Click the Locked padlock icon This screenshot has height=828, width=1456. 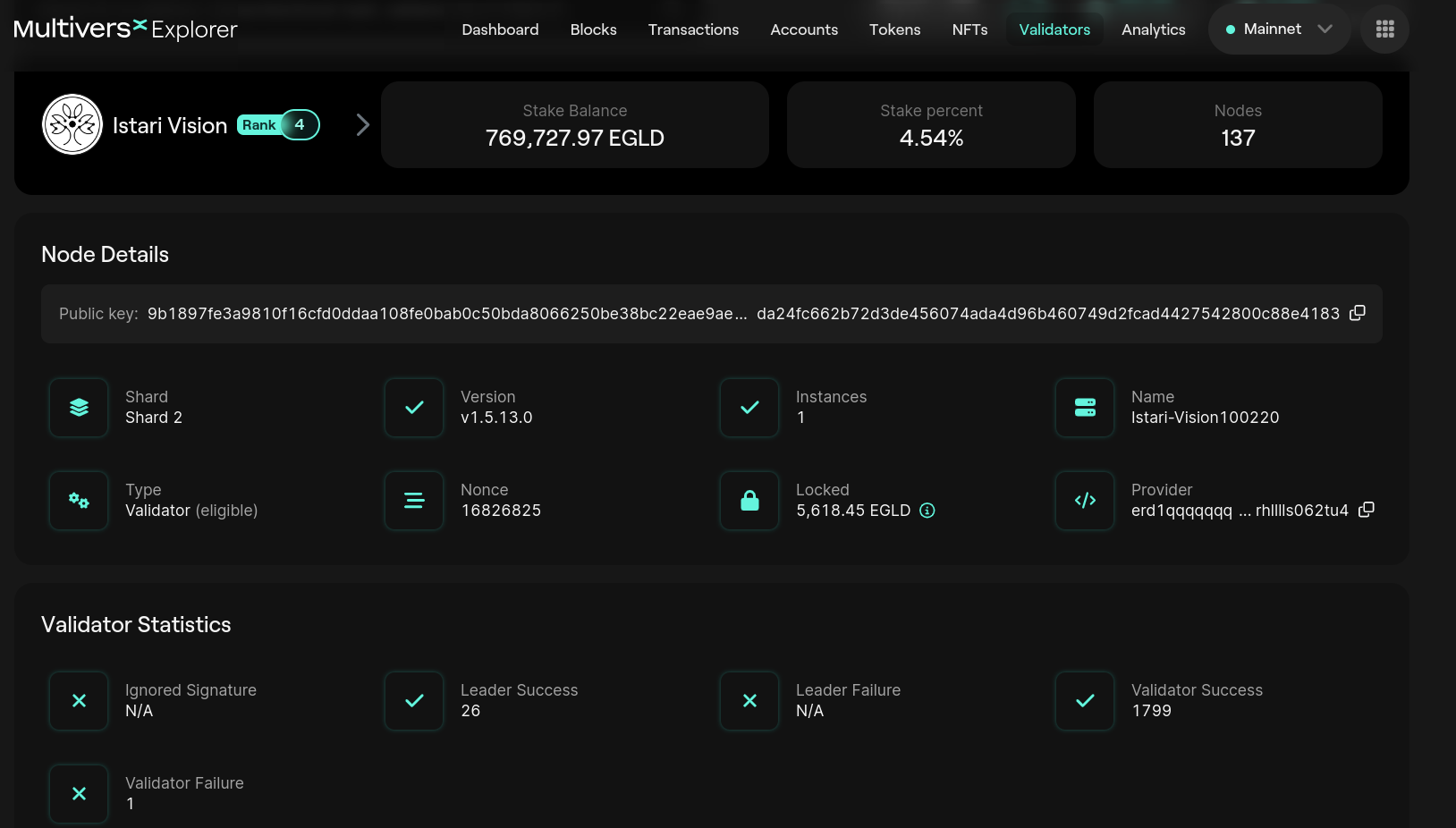749,501
